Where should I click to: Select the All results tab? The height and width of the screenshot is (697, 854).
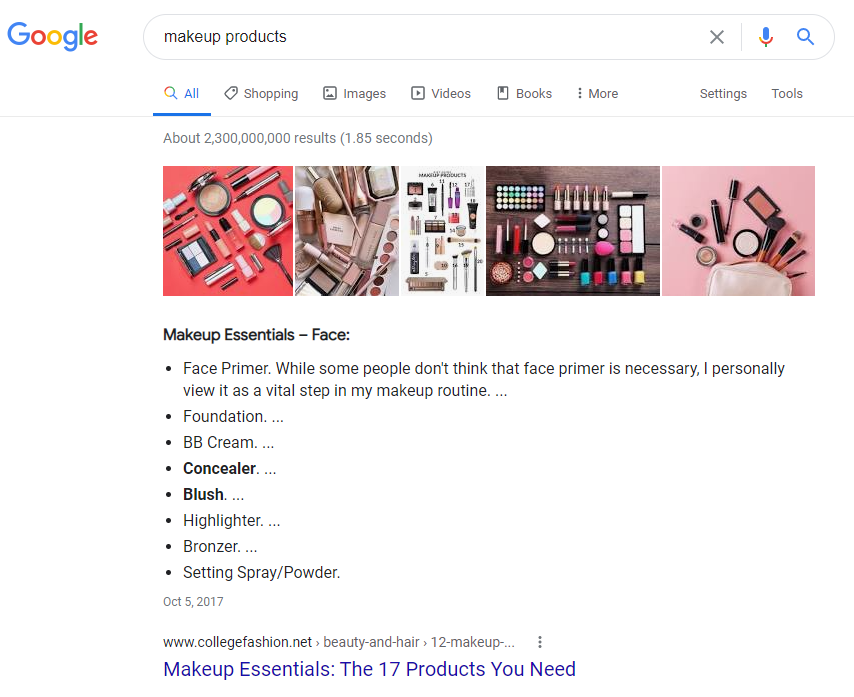click(x=182, y=93)
